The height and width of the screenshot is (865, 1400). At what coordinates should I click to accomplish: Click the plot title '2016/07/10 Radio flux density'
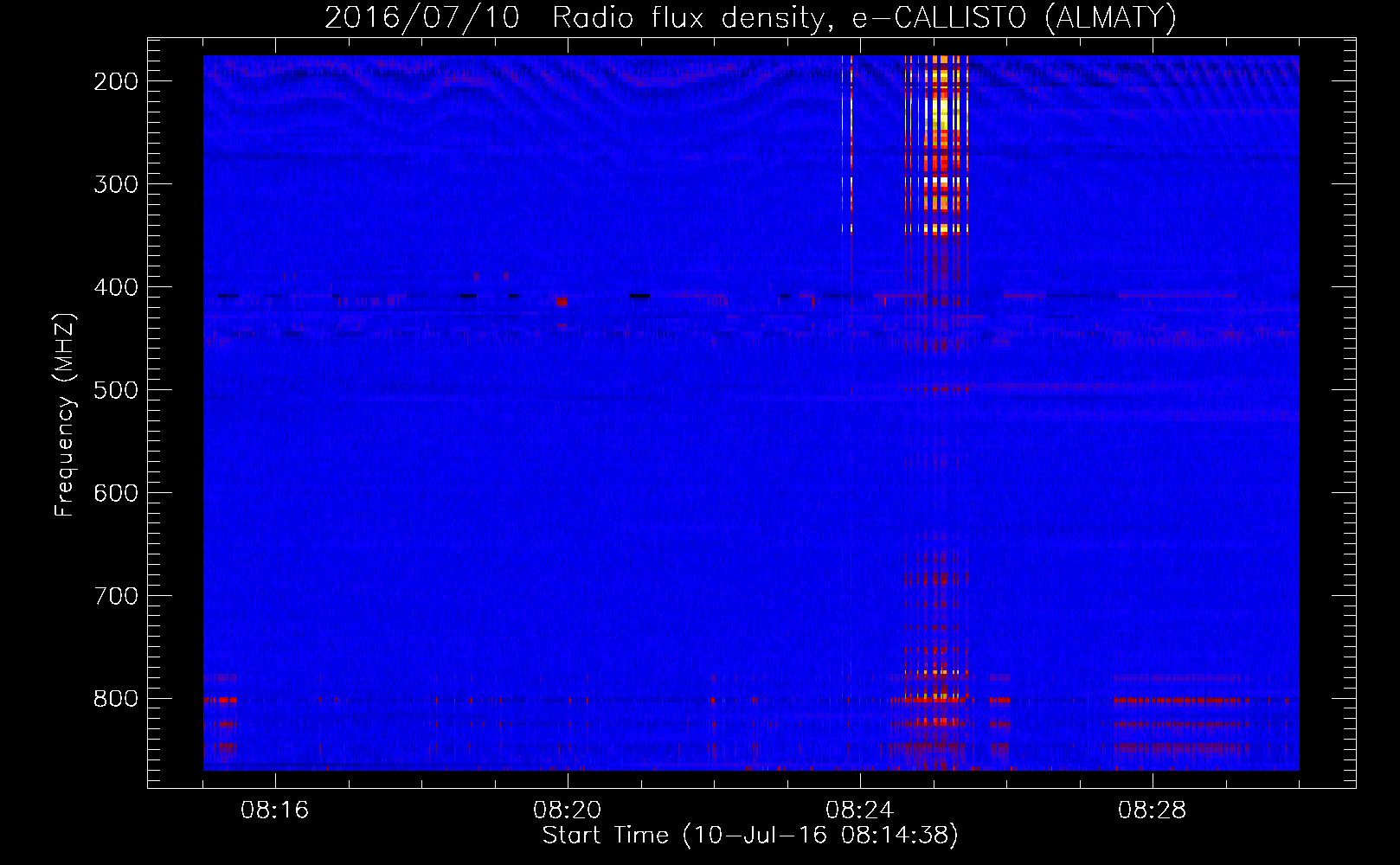[574, 18]
